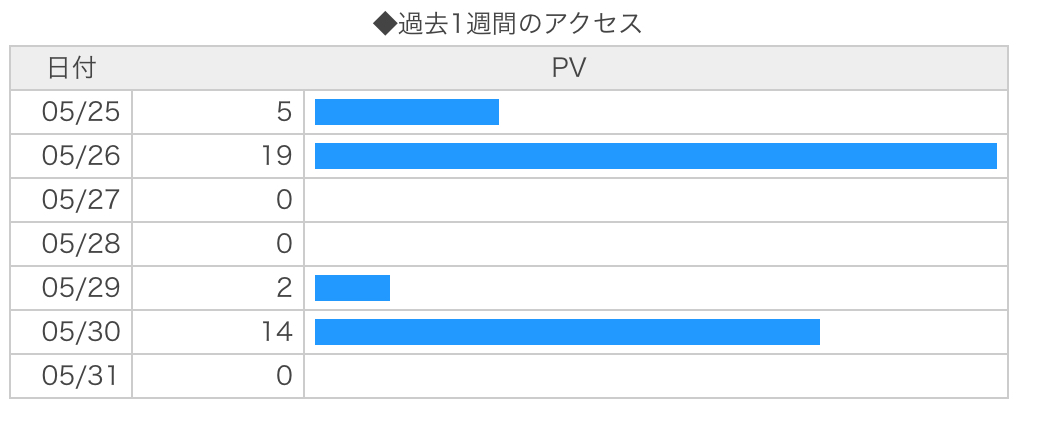The width and height of the screenshot is (1056, 438).
Task: Select the 05/28 date cell
Action: coord(81,244)
